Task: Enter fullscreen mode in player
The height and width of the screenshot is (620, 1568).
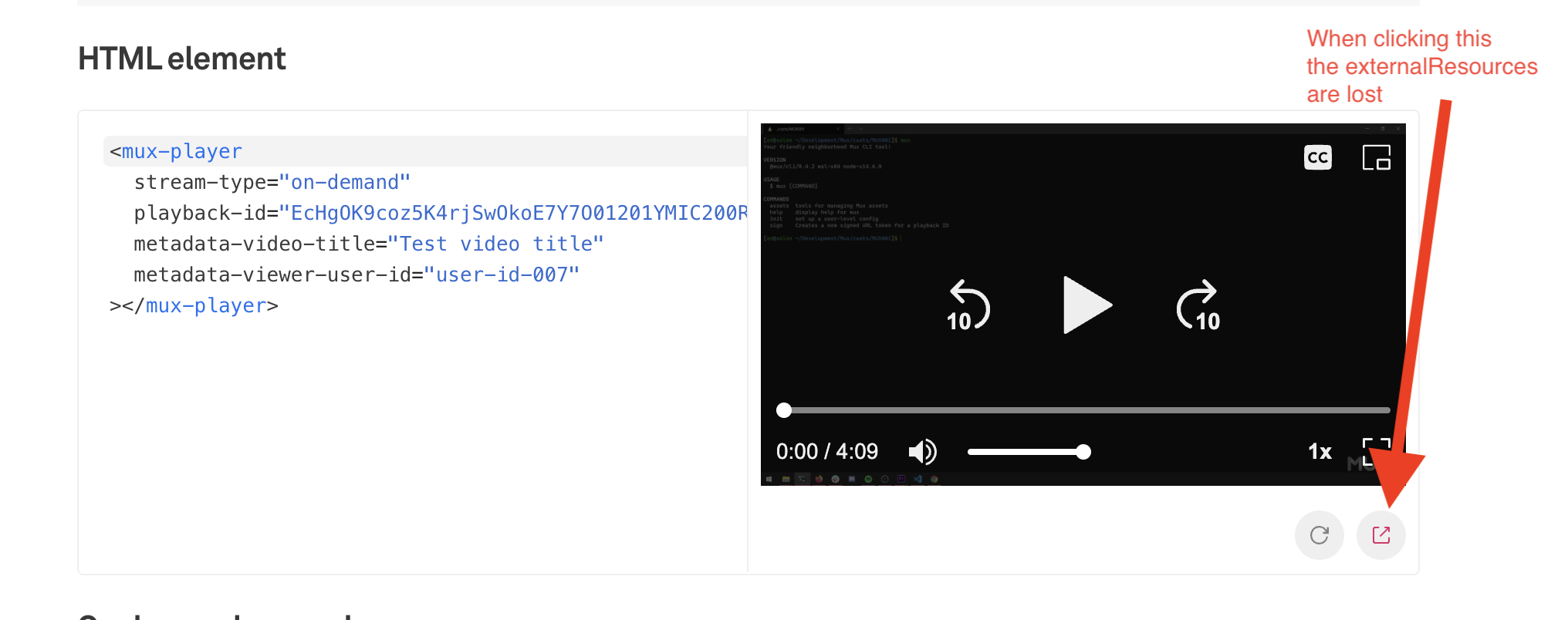Action: (1376, 452)
